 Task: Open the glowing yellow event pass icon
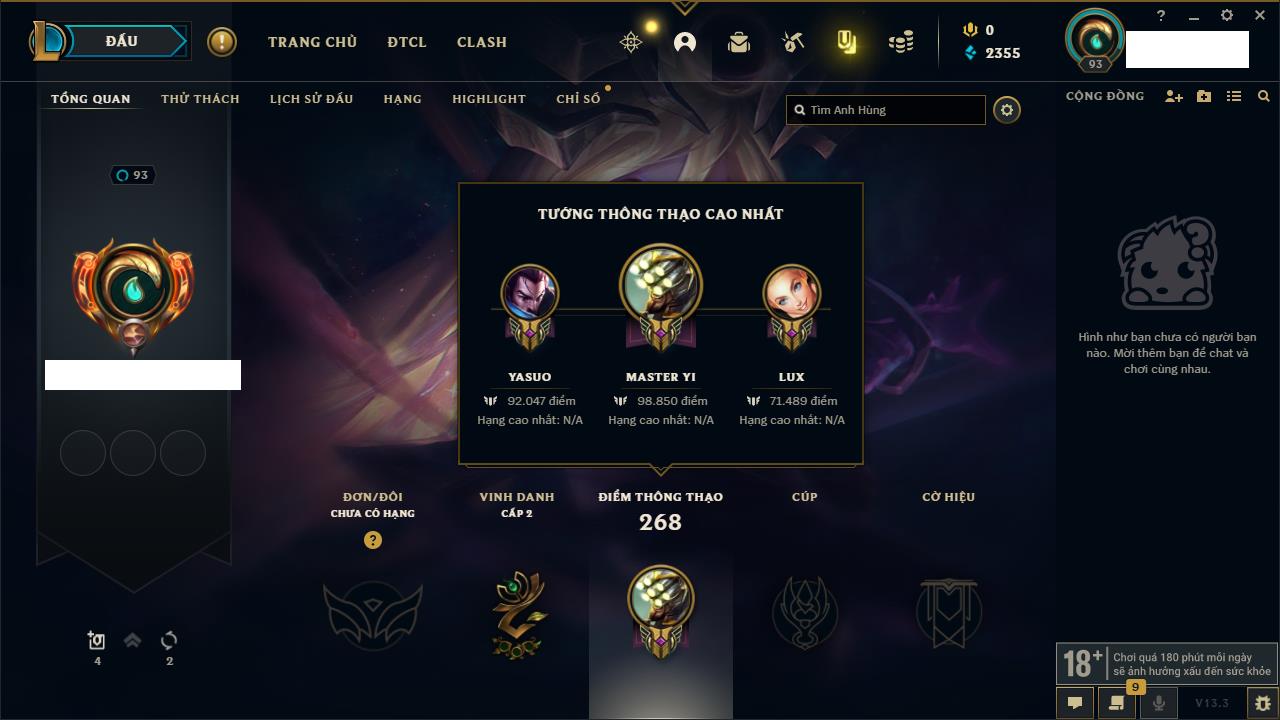click(x=847, y=42)
